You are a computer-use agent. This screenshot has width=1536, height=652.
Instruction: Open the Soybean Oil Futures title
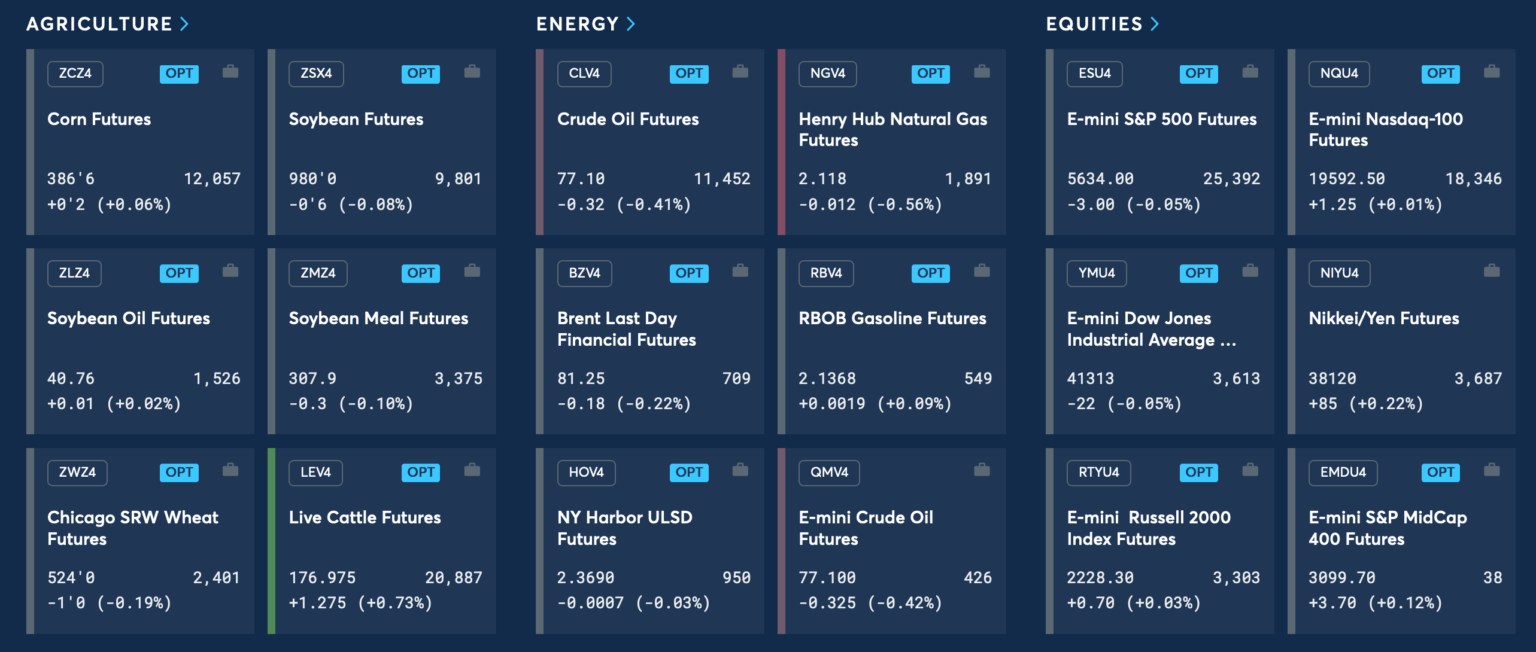pos(128,318)
